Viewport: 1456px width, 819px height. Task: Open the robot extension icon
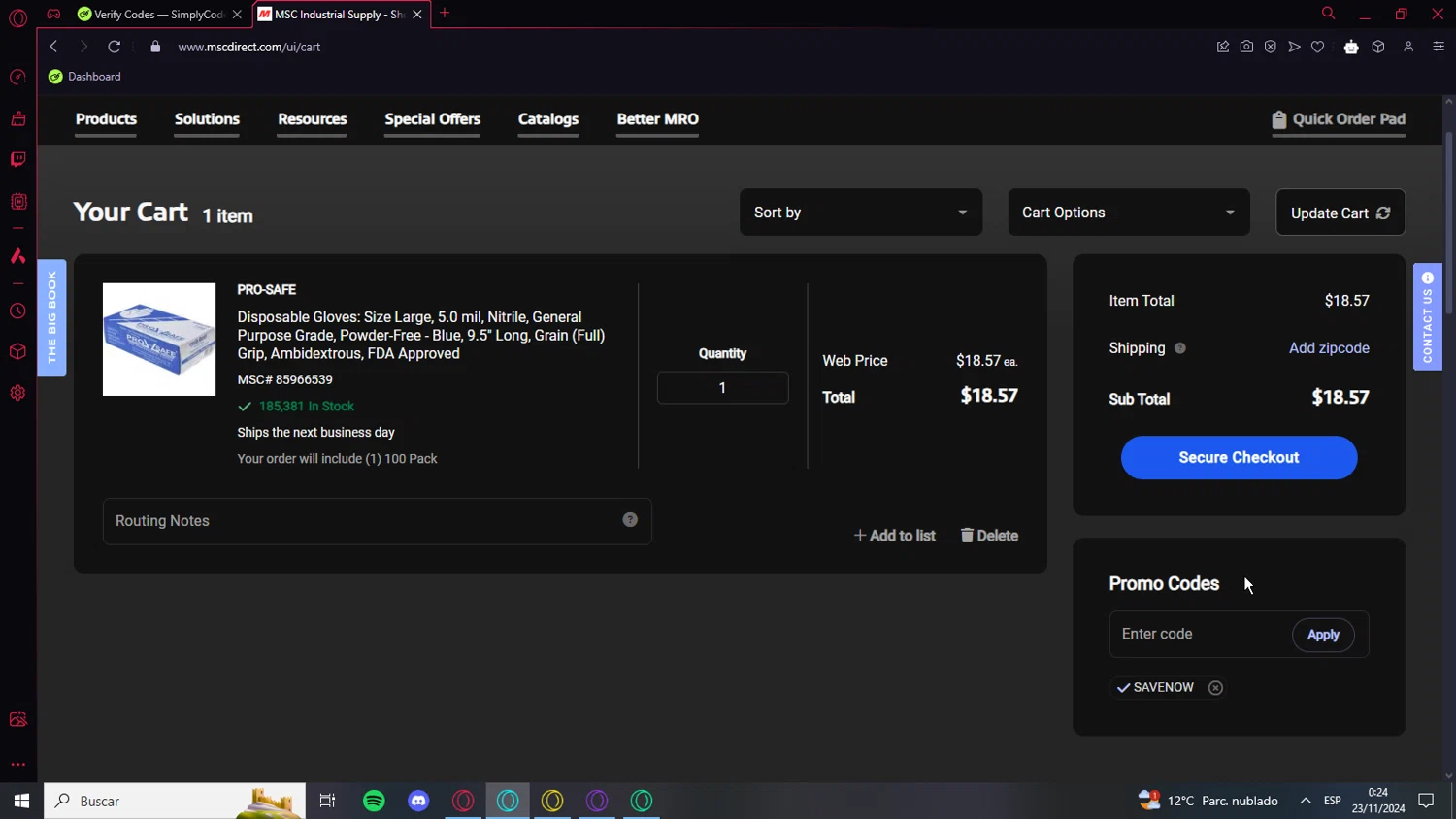click(1351, 47)
